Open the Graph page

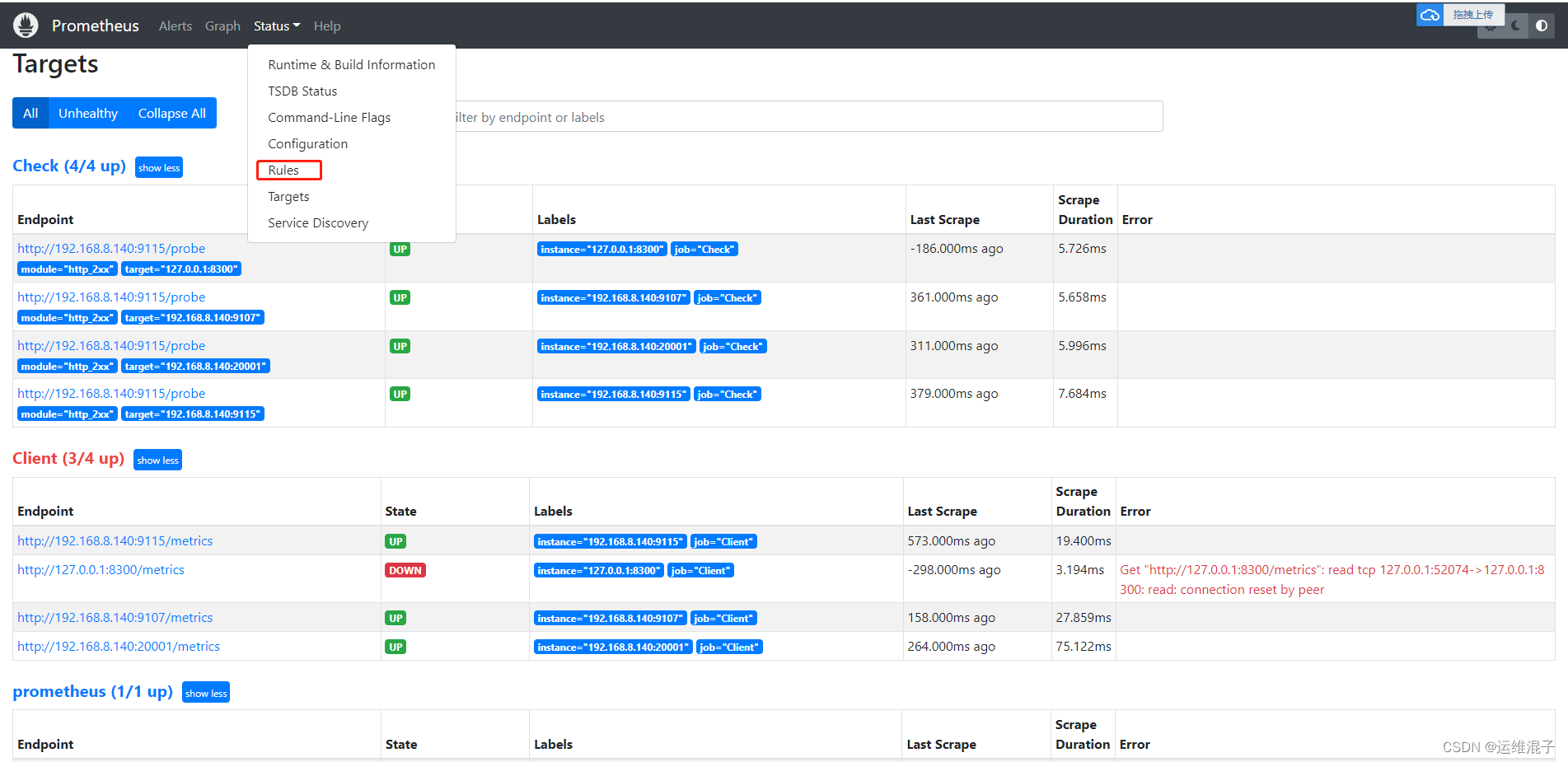click(222, 26)
